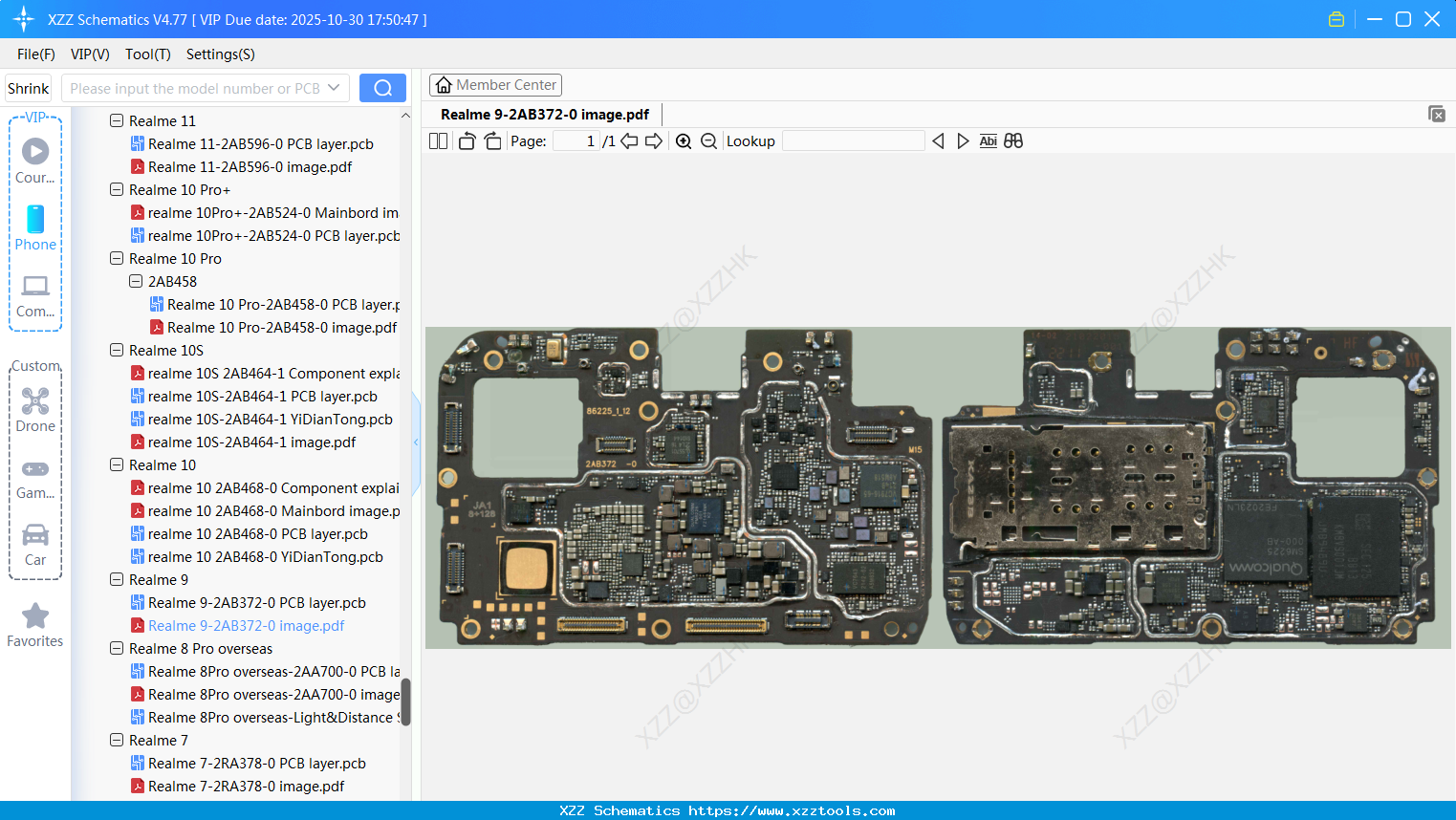Click the Lookup text input field
1456x820 pixels.
pos(853,141)
